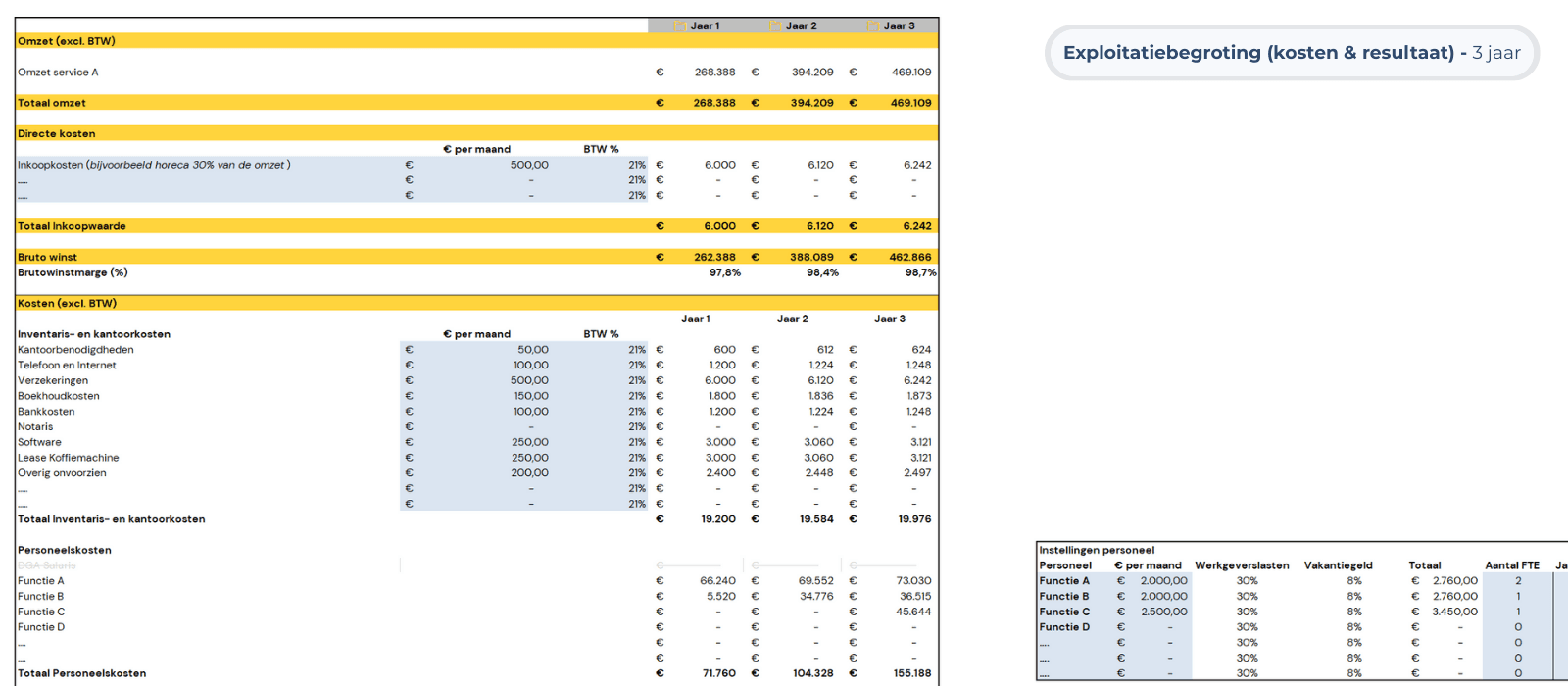
Task: Select the Omzet service A row label
Action: pyautogui.click(x=58, y=73)
